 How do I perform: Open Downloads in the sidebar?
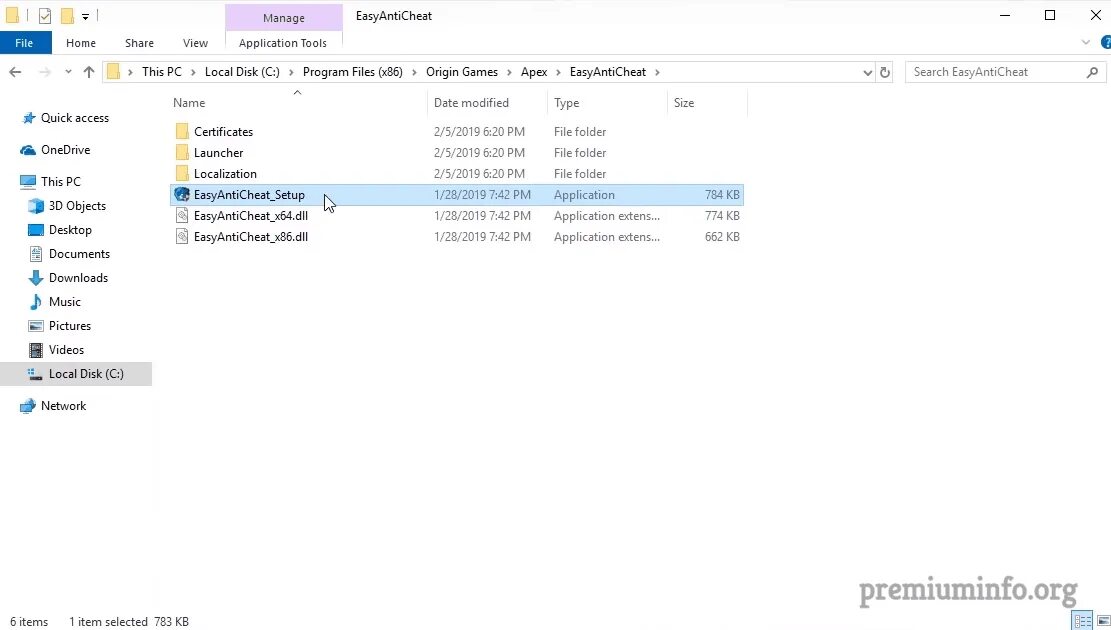(x=78, y=279)
